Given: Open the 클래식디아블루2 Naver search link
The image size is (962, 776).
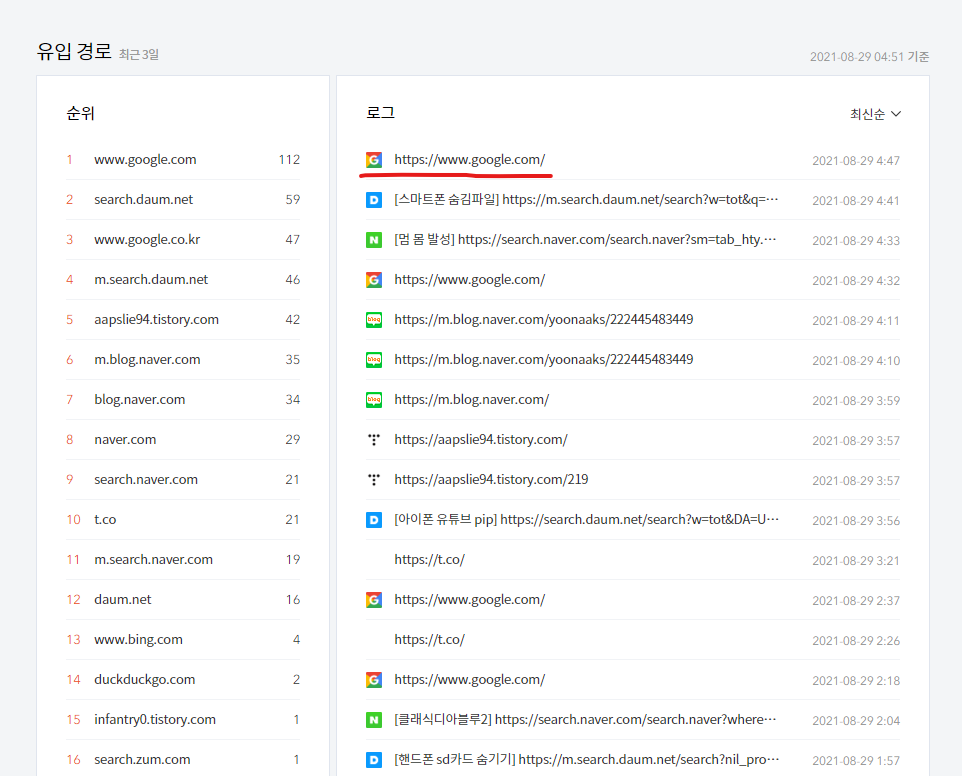Looking at the screenshot, I should (585, 720).
